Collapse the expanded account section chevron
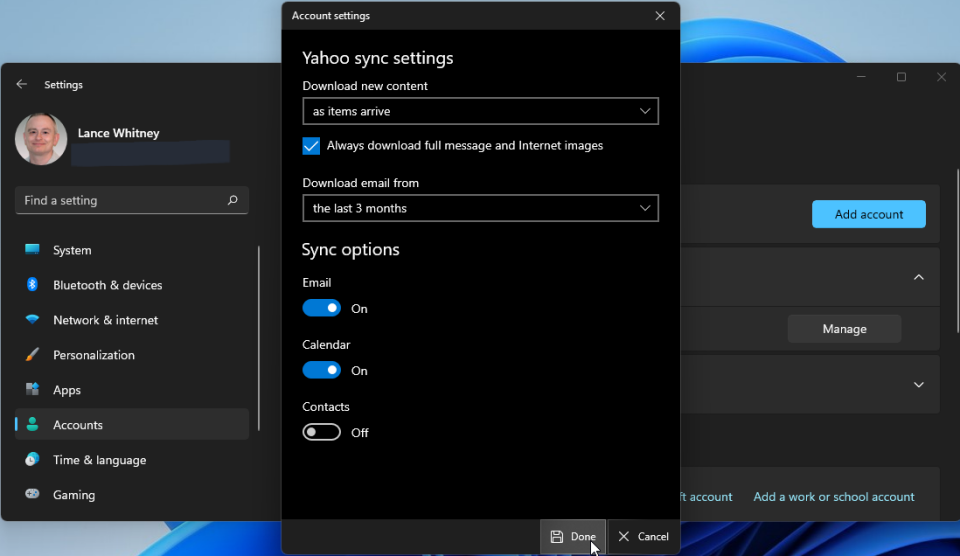The width and height of the screenshot is (960, 556). [918, 277]
